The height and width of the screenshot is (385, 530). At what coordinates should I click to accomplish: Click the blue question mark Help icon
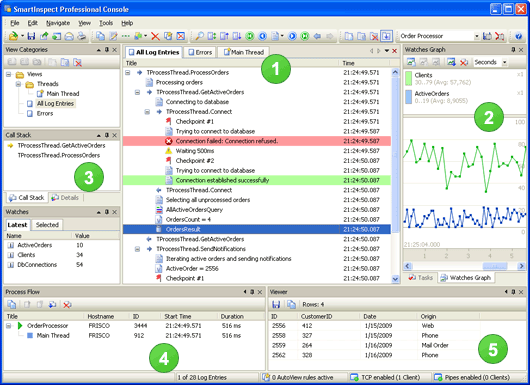tap(519, 36)
